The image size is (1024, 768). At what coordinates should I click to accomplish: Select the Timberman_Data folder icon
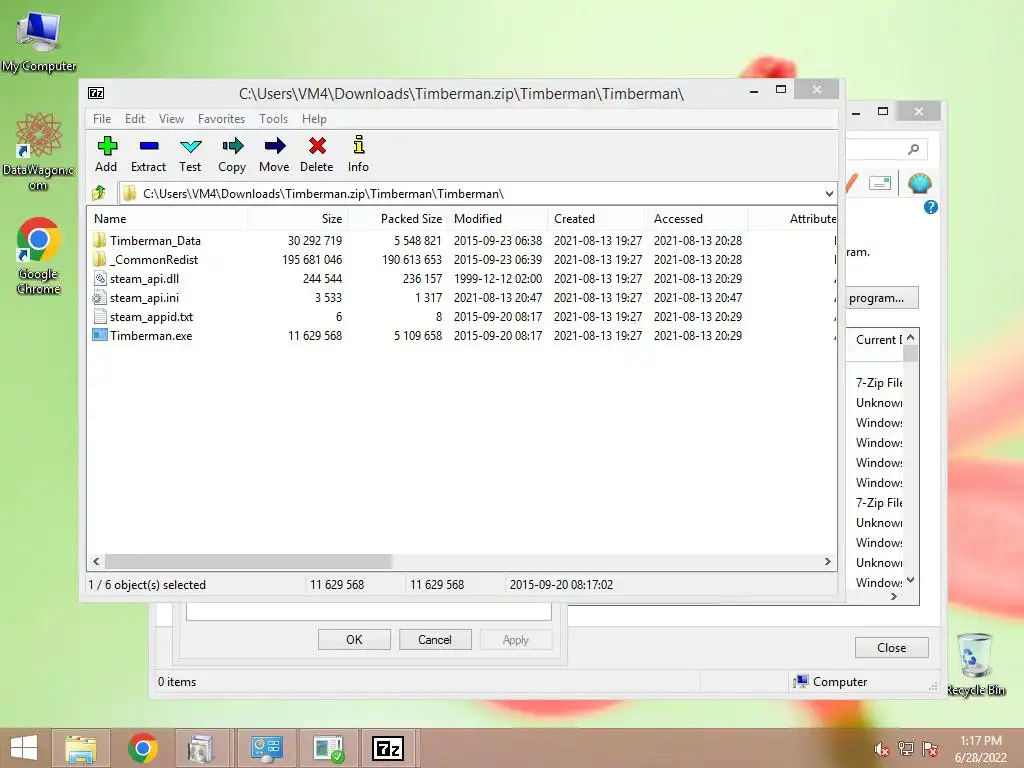99,240
